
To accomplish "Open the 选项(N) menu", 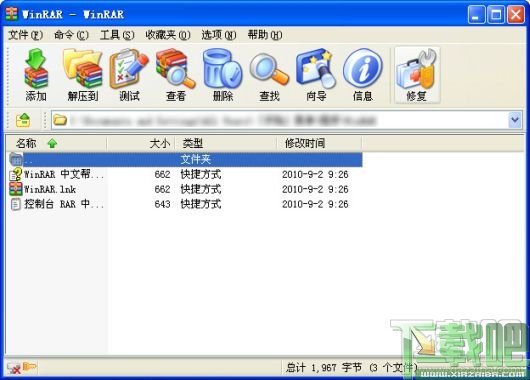I will [x=219, y=35].
